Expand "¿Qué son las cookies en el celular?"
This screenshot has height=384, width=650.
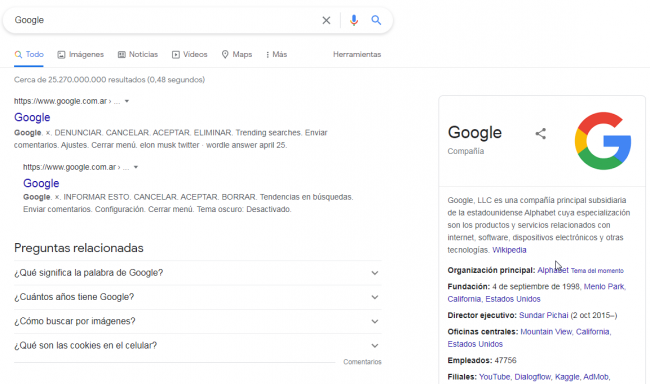(198, 345)
